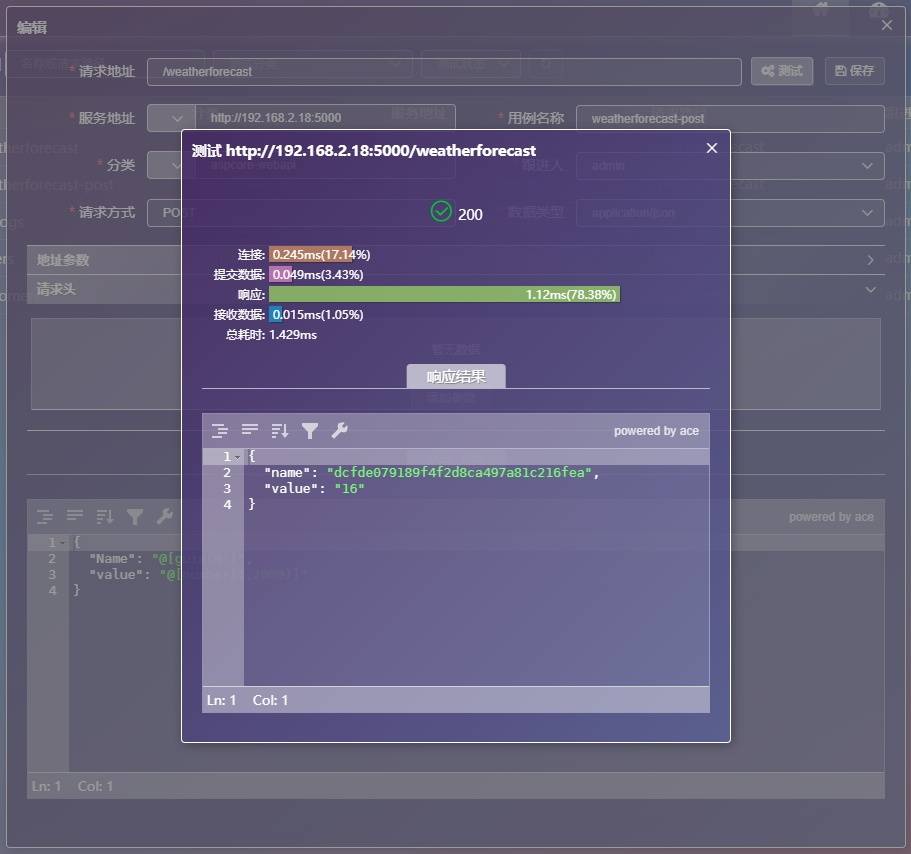Close the test result dialog
This screenshot has width=911, height=854.
712,148
